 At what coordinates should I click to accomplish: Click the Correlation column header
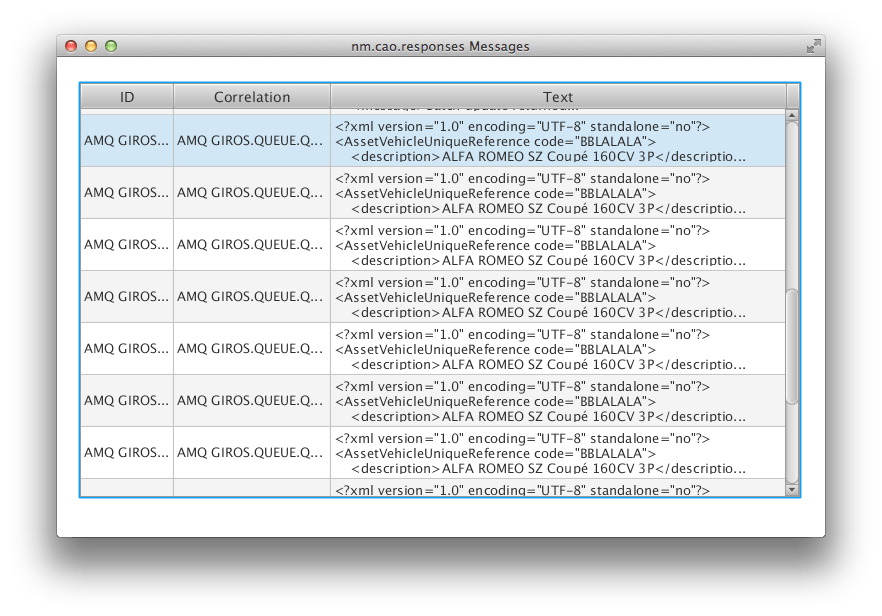[252, 97]
